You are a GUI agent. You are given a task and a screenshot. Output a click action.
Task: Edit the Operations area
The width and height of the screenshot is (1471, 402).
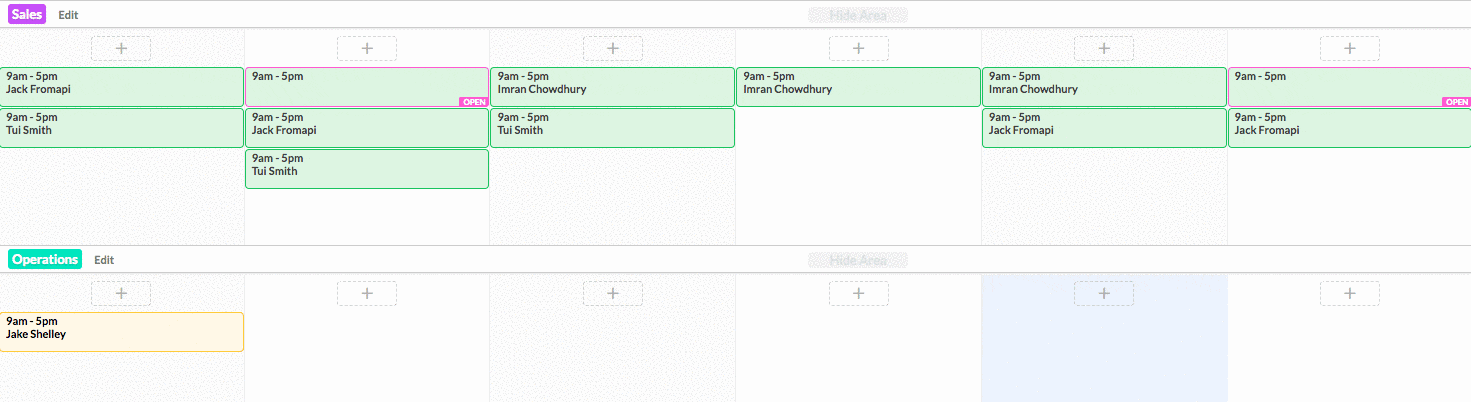(104, 260)
